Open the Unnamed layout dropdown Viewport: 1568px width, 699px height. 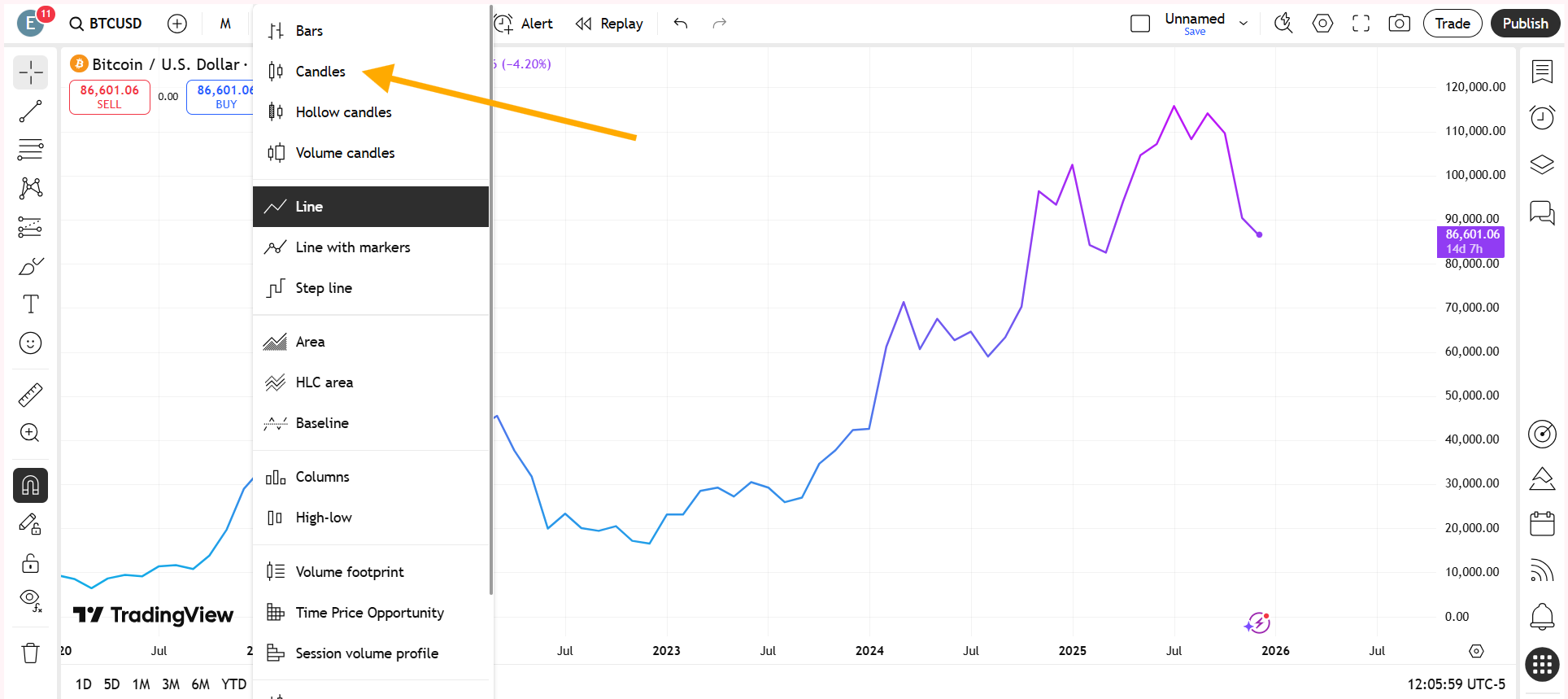click(1242, 23)
